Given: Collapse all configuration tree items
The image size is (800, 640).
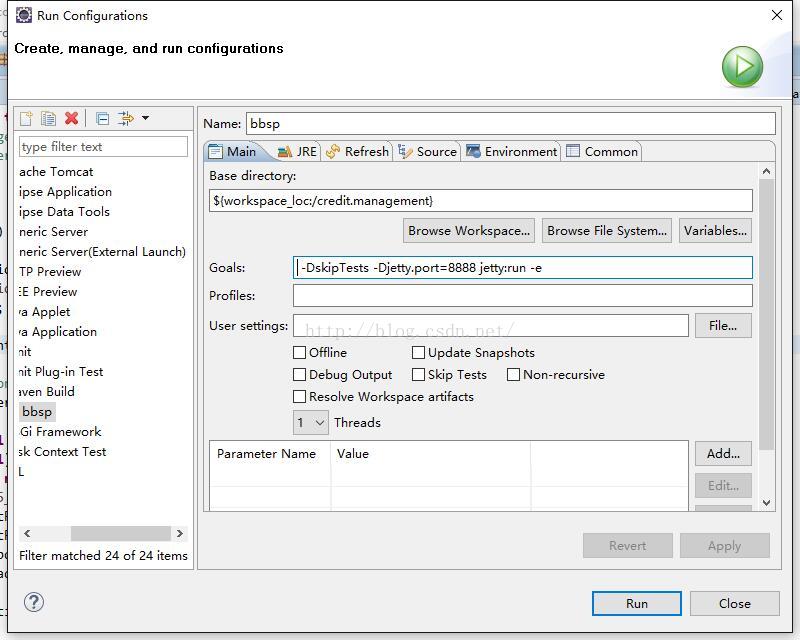Looking at the screenshot, I should coord(102,118).
